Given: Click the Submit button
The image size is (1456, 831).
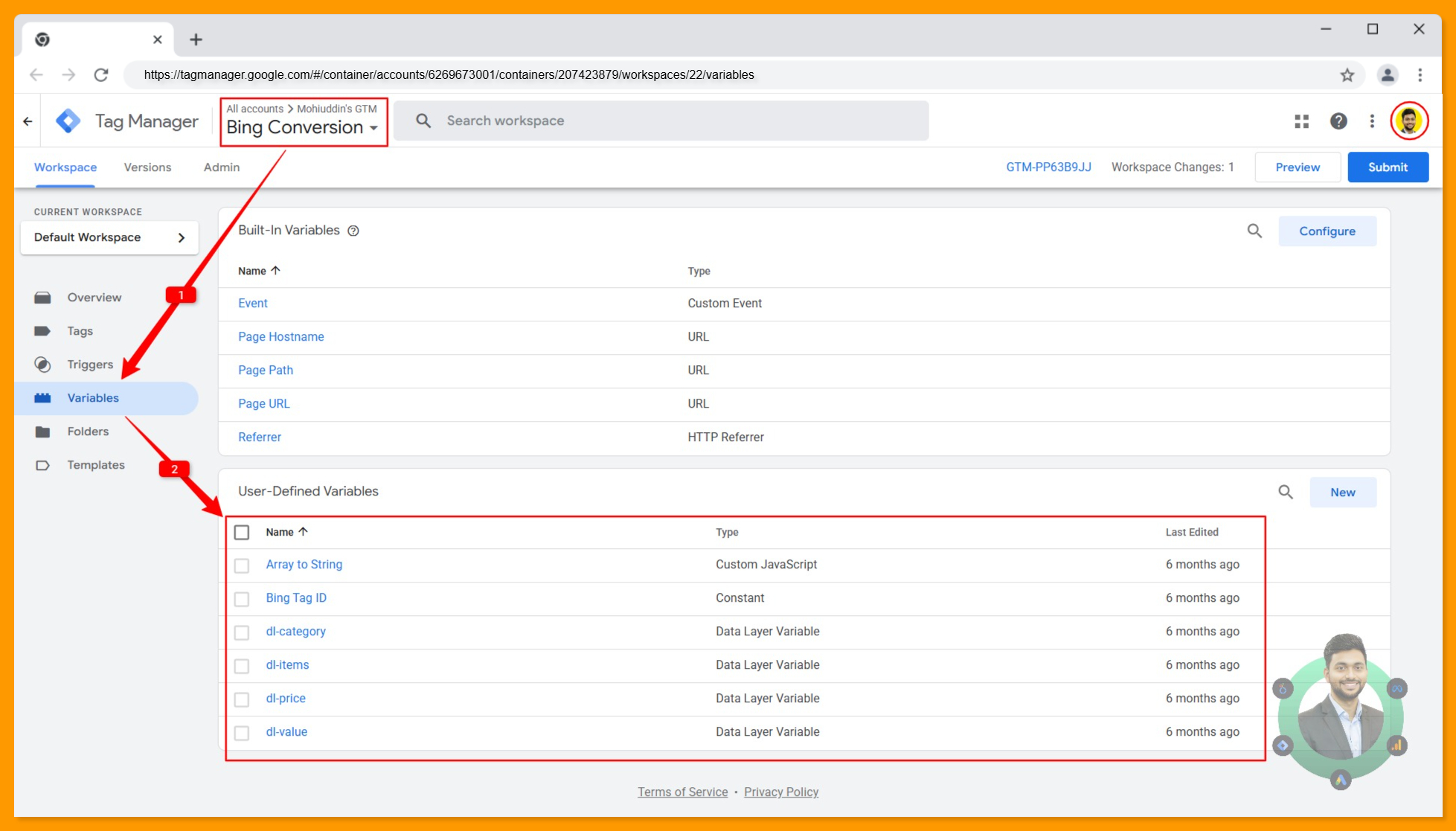Looking at the screenshot, I should tap(1388, 167).
